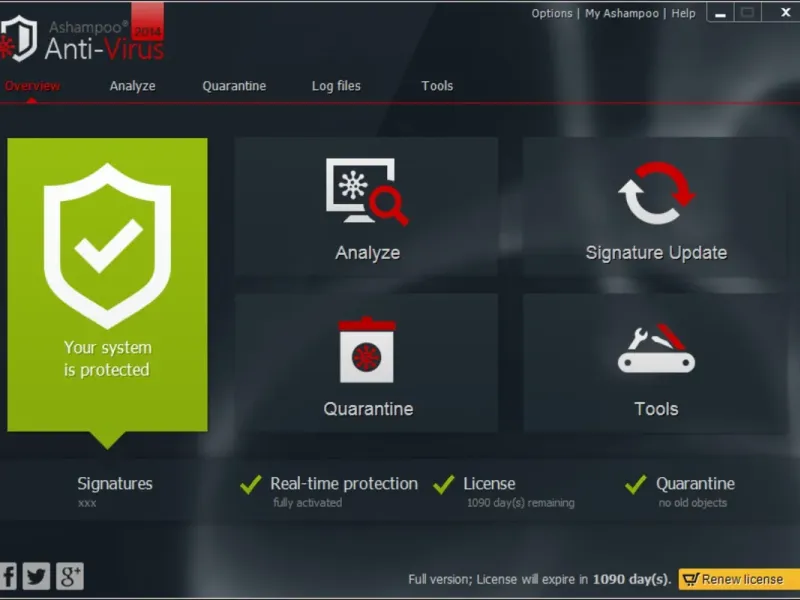Click 'Full version; License will expire' notice
This screenshot has width=800, height=600.
coord(539,580)
